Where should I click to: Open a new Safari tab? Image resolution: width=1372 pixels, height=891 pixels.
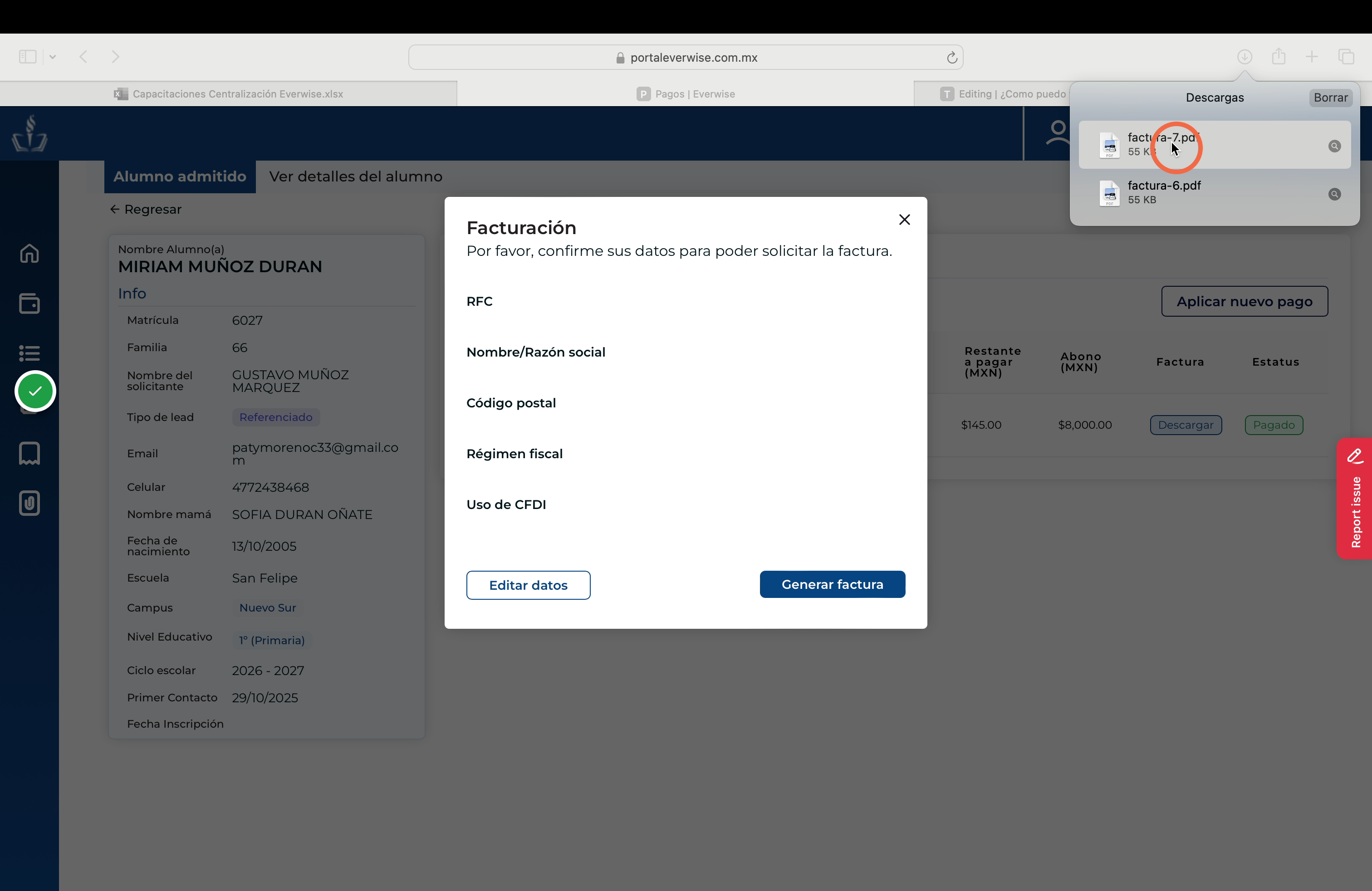tap(1312, 56)
